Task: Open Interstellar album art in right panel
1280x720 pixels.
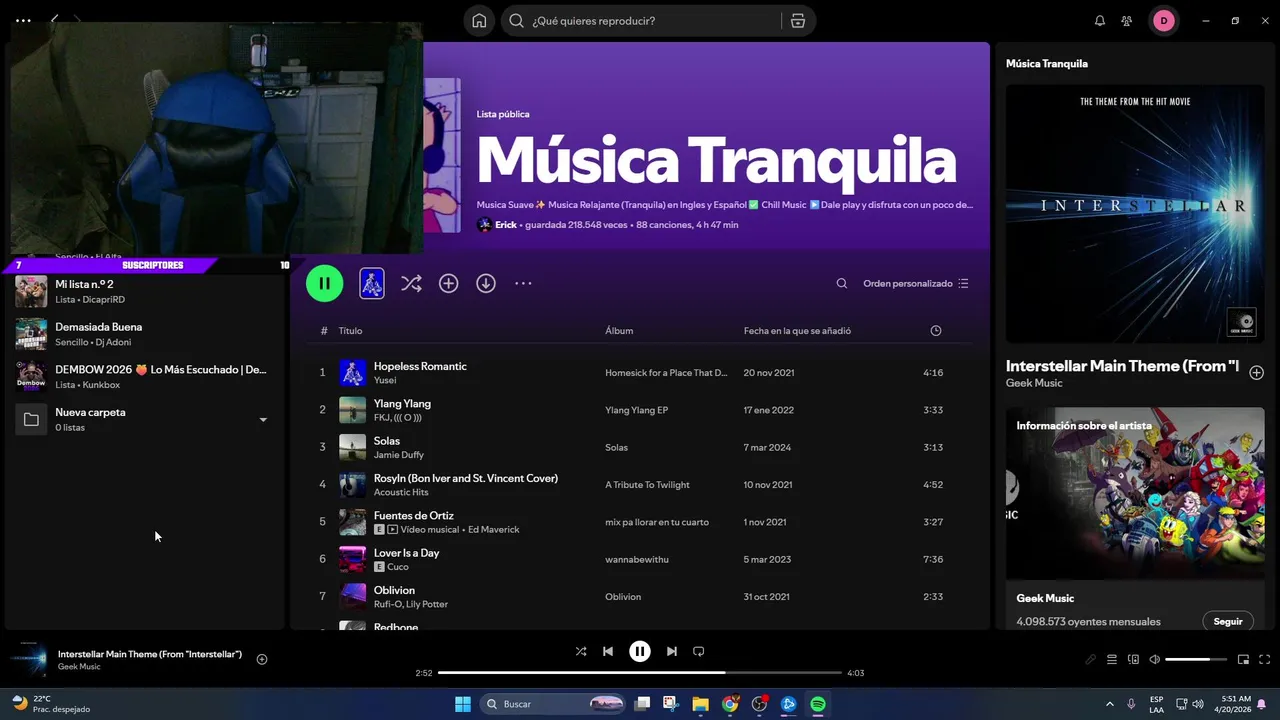Action: (1135, 214)
